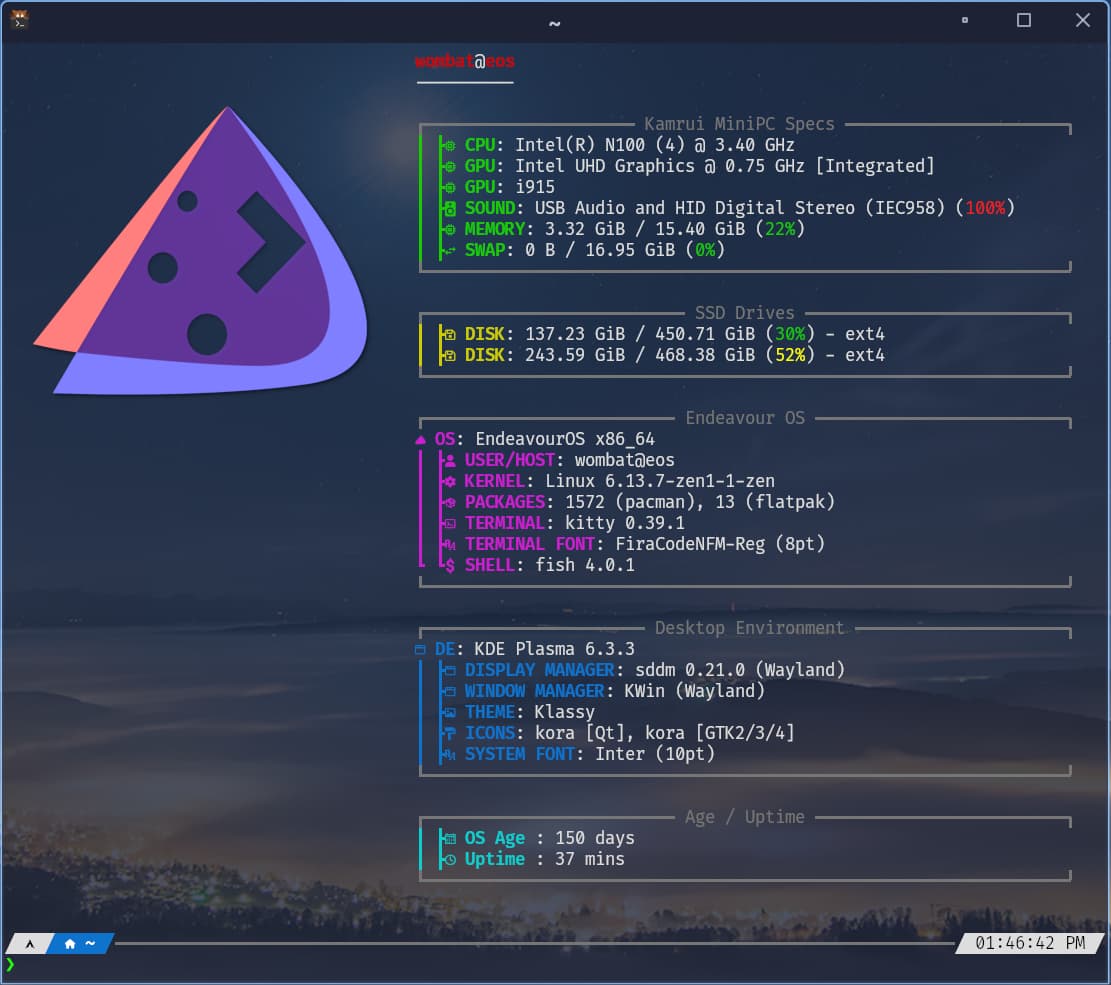Click the PACKAGES icon
The height and width of the screenshot is (985, 1111).
449,502
